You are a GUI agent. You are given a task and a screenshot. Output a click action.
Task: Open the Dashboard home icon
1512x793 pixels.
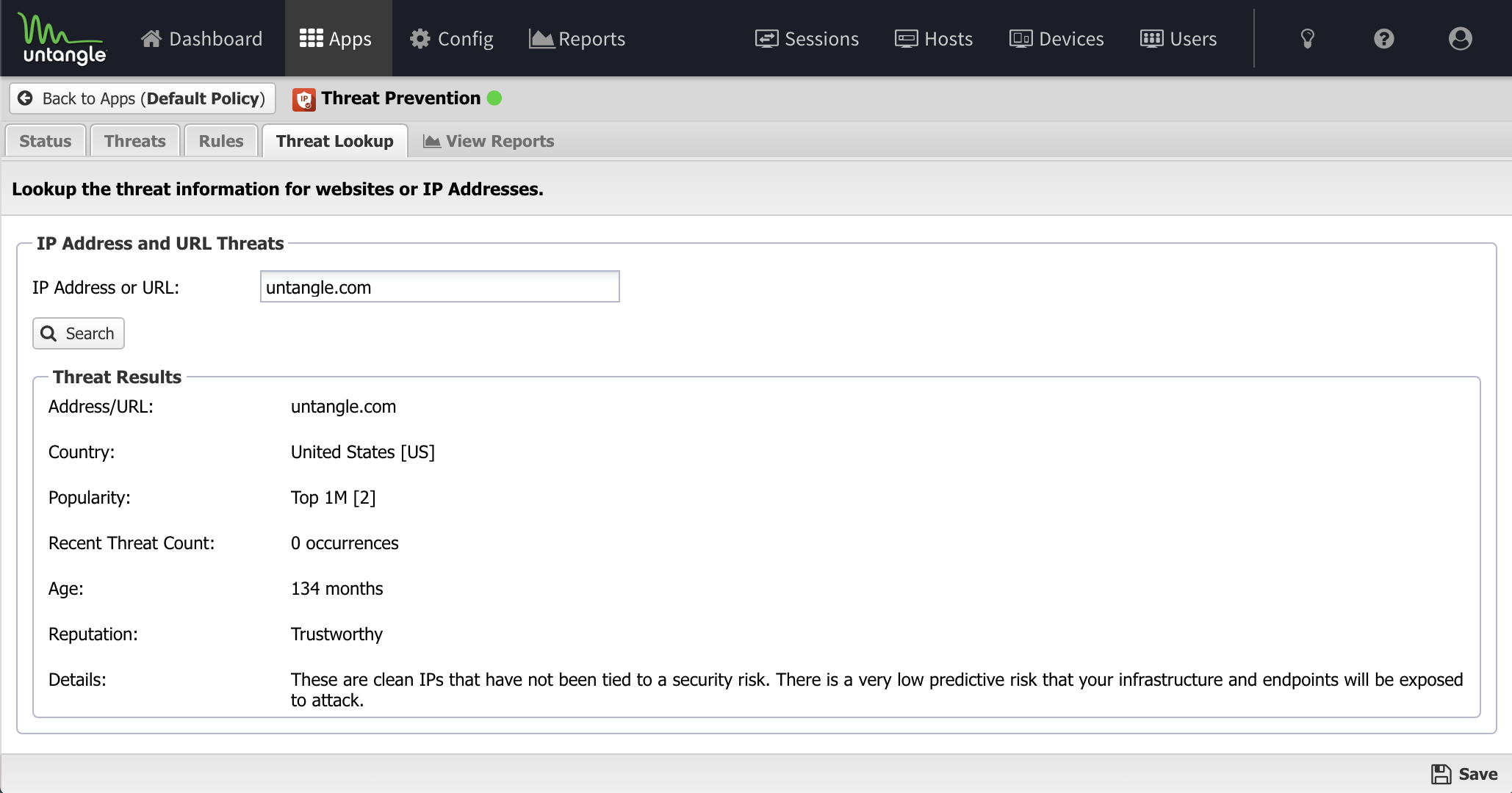click(151, 38)
